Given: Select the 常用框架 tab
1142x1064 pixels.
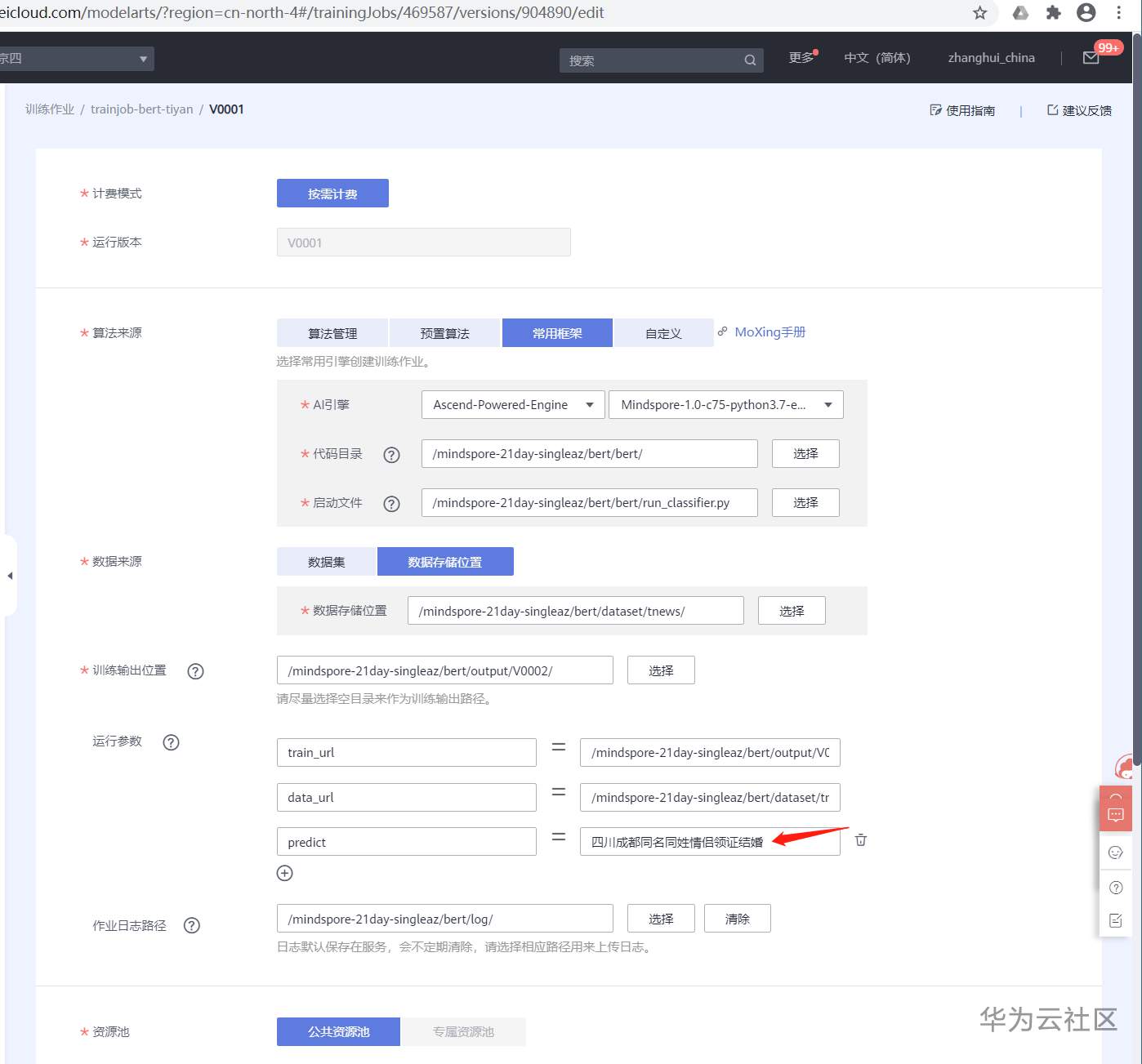Looking at the screenshot, I should click(557, 333).
